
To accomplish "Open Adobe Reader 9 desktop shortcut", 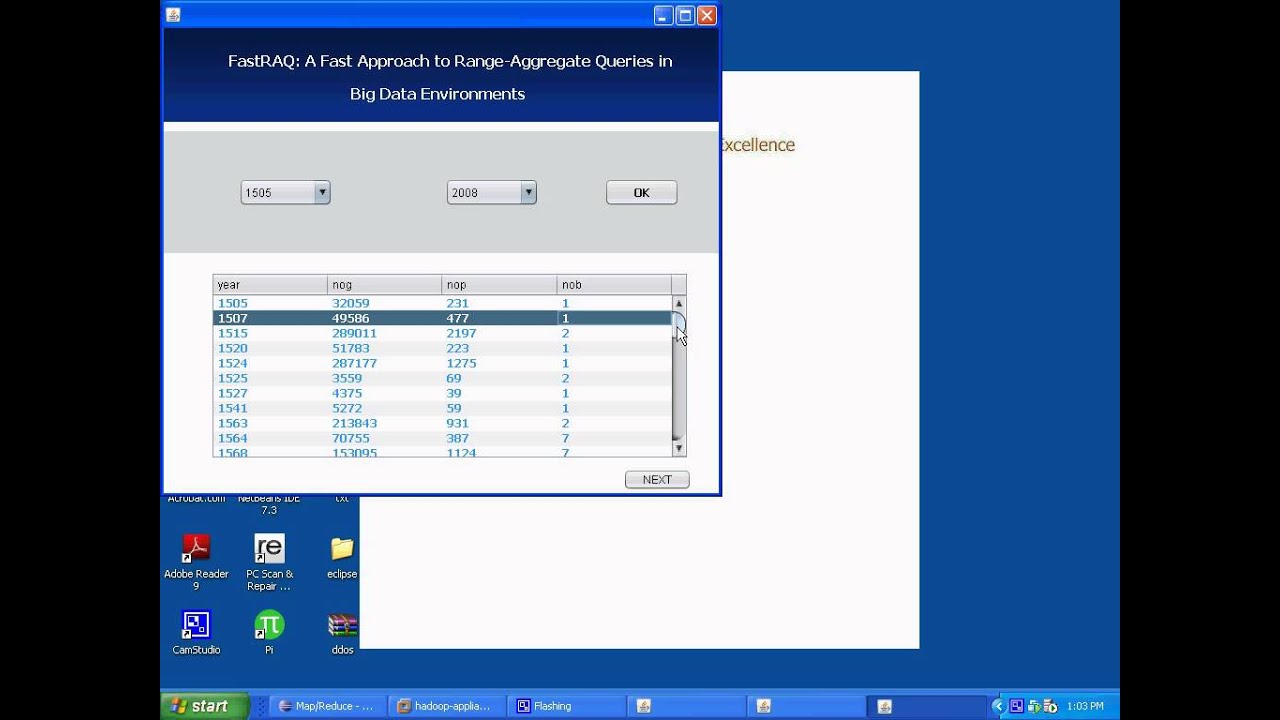I will 196,562.
